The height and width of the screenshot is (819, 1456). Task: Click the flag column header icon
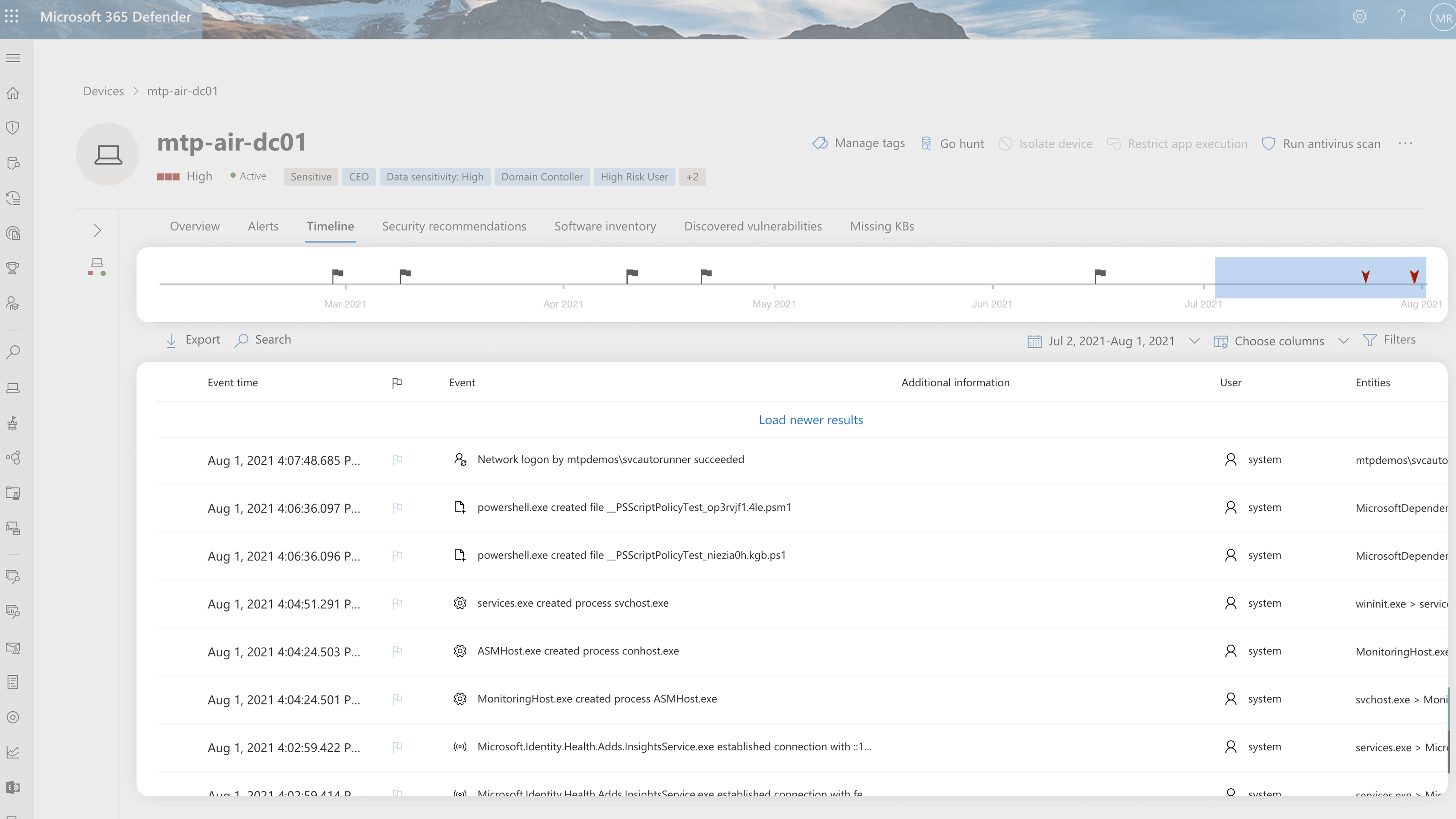397,383
